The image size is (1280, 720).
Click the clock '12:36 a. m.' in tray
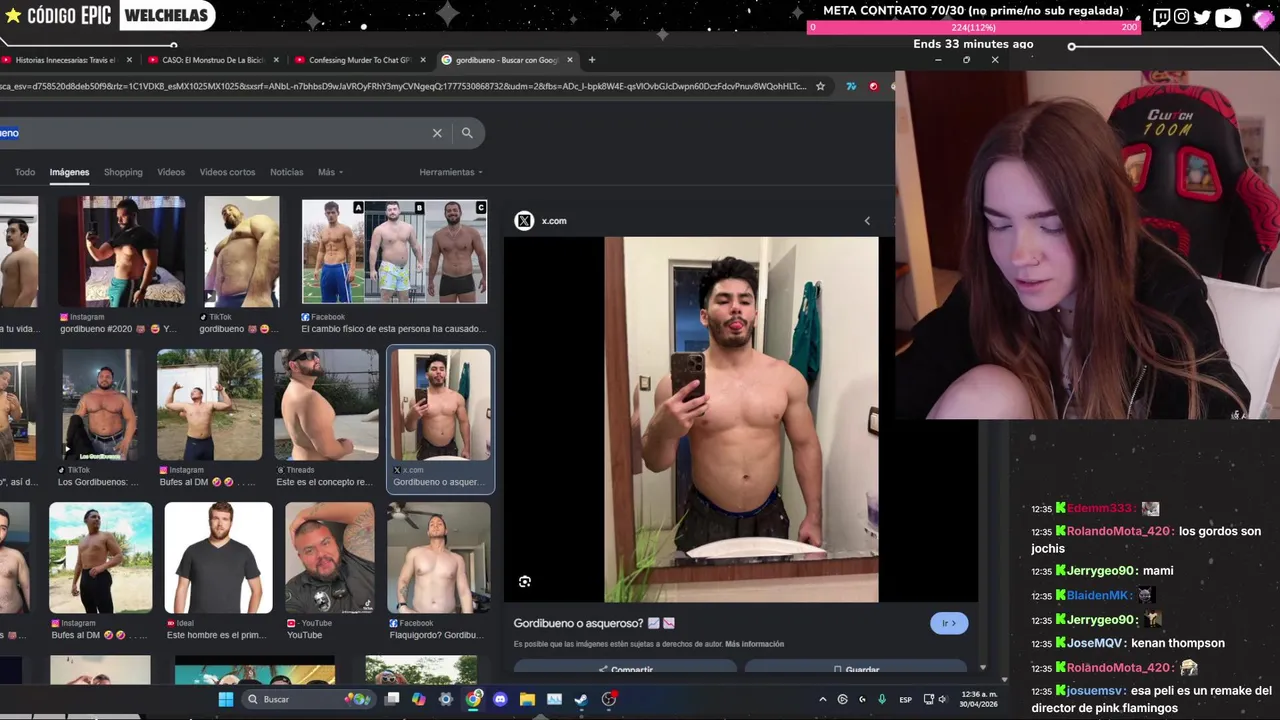pyautogui.click(x=978, y=694)
